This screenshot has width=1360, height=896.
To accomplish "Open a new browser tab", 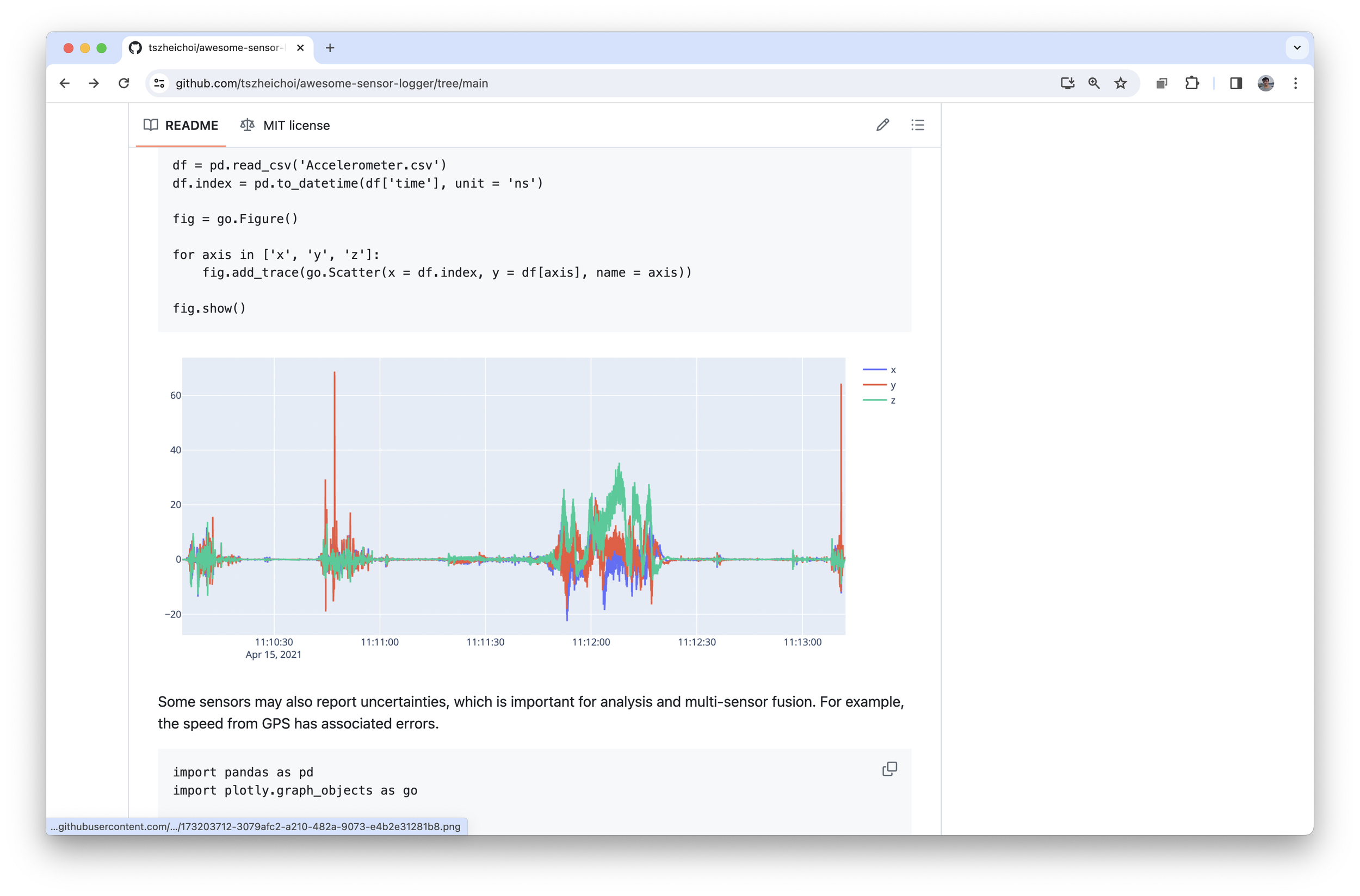I will coord(330,48).
